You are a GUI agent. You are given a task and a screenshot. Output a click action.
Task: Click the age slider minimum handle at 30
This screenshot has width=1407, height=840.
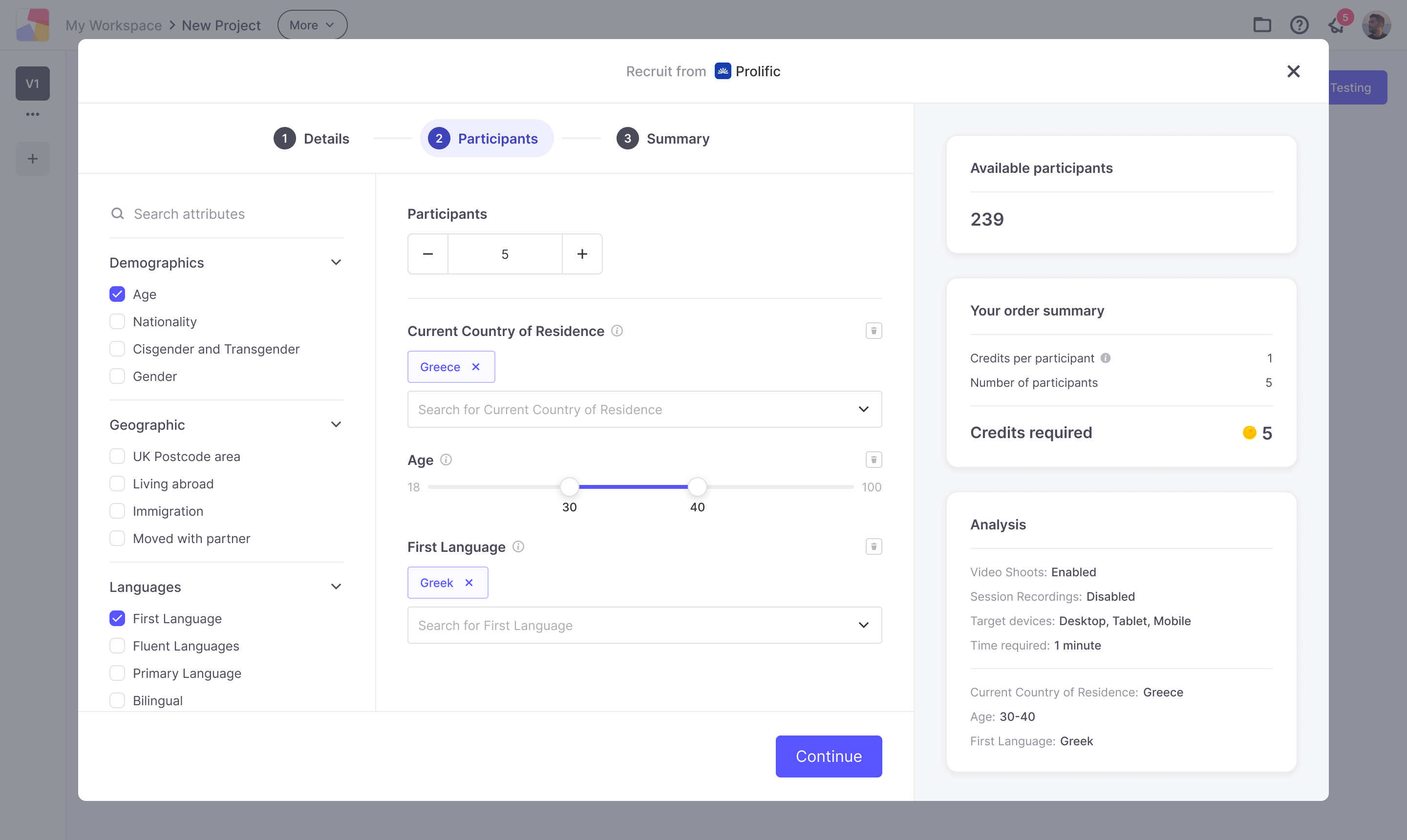[x=569, y=487]
